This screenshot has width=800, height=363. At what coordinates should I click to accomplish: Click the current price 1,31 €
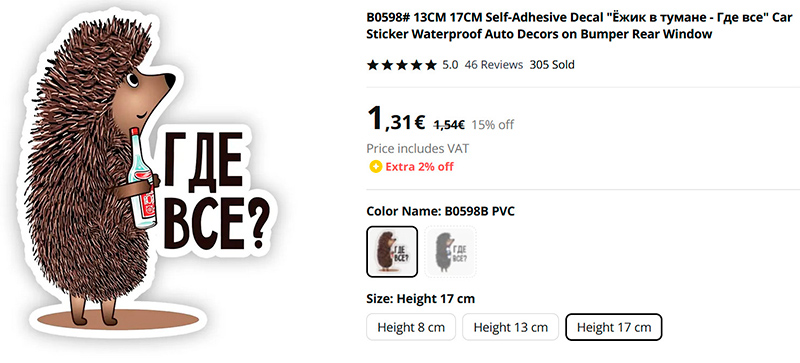point(396,120)
